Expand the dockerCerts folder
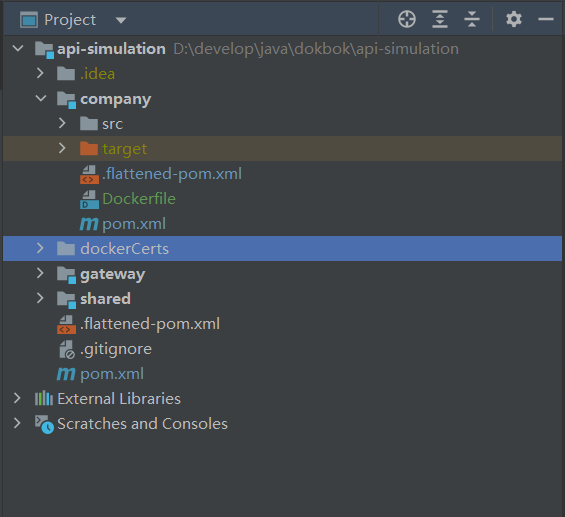565x517 pixels. 40,248
